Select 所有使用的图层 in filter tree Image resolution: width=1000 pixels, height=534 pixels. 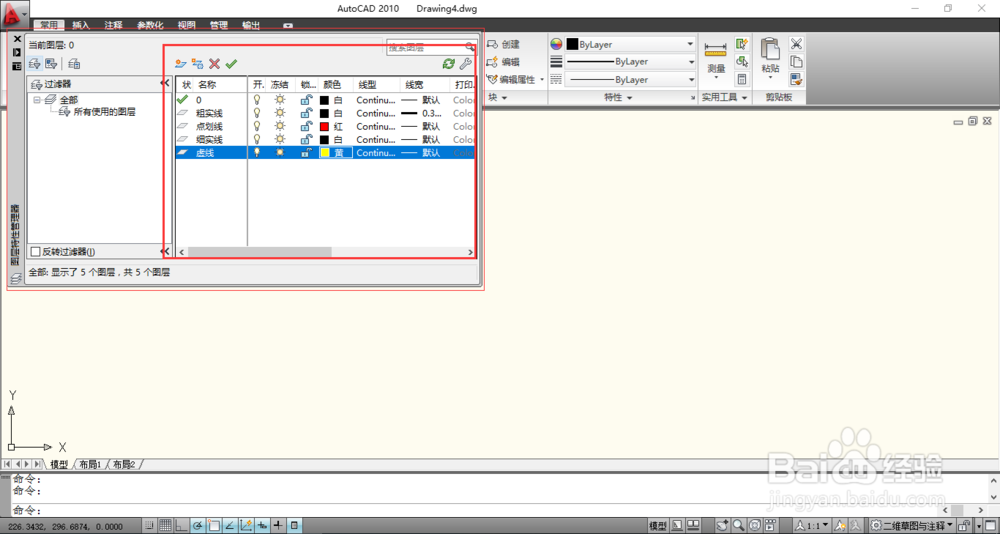pyautogui.click(x=105, y=112)
